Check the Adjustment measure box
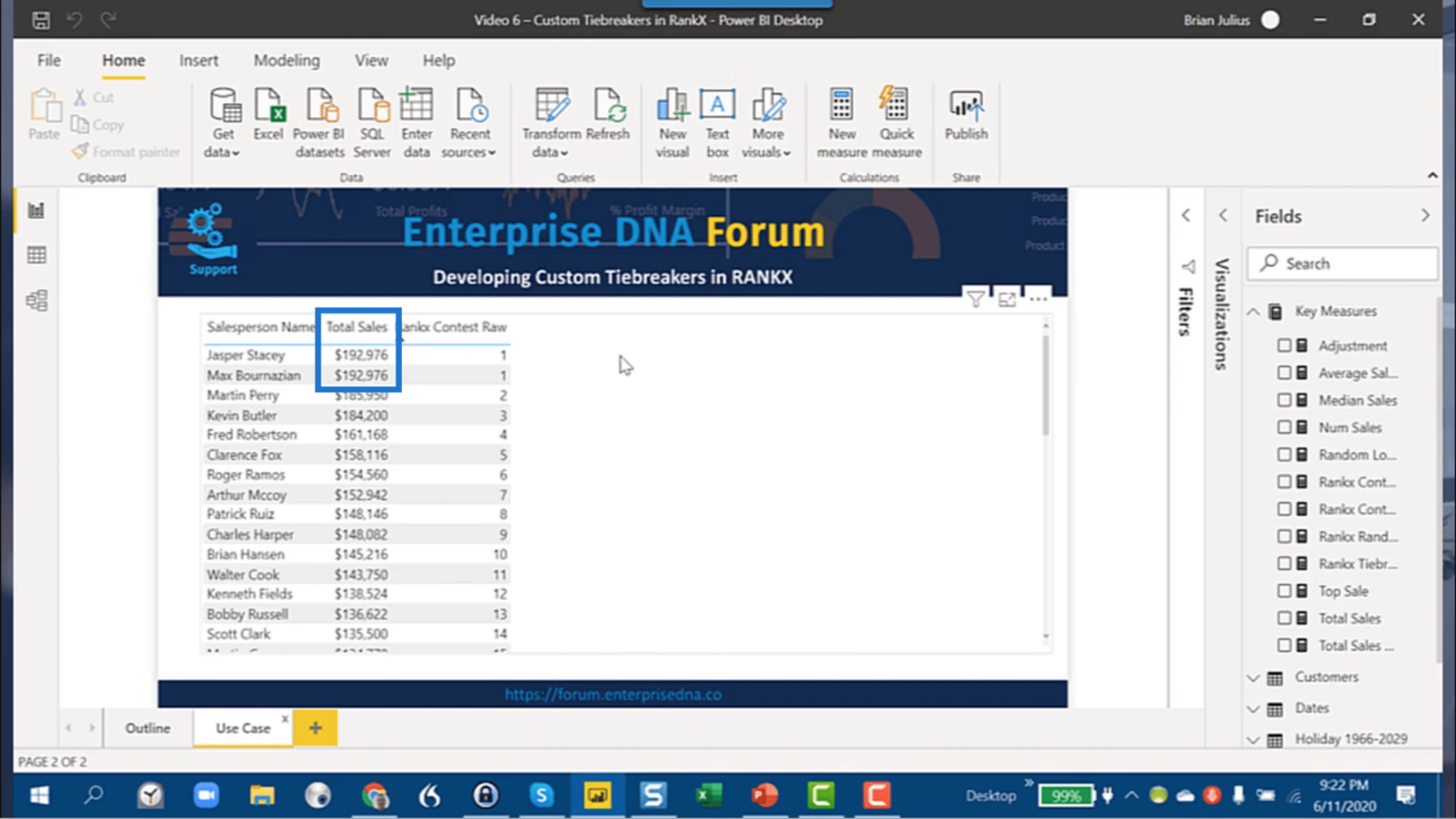The width and height of the screenshot is (1456, 819). (1284, 345)
